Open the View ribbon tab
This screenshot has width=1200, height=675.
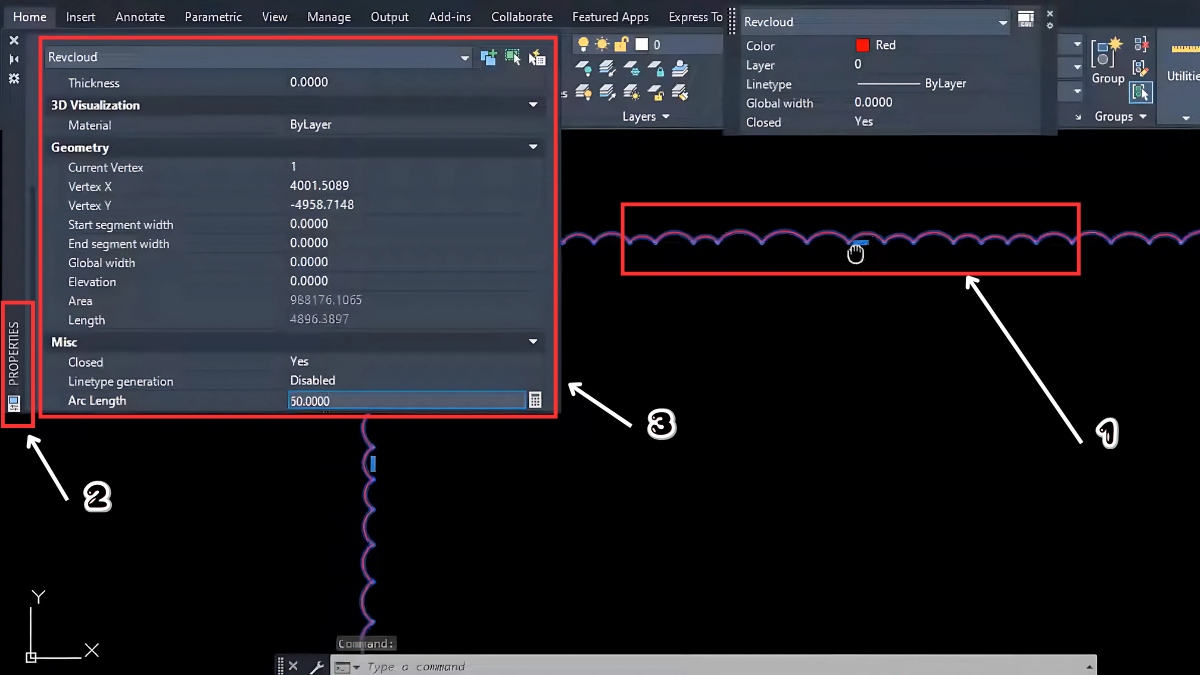tap(274, 17)
